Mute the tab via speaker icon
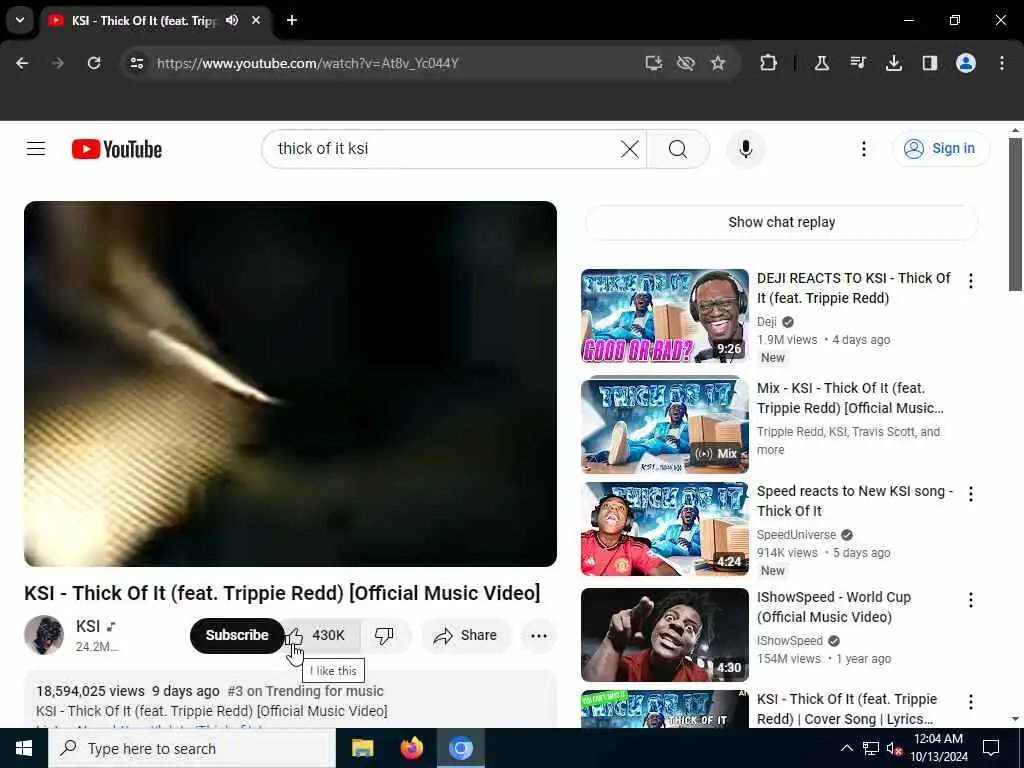The height and width of the screenshot is (768, 1024). pos(232,20)
